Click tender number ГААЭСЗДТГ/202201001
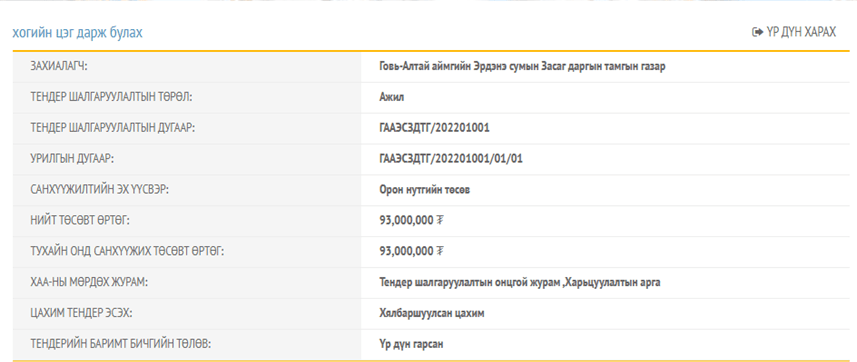Viewport: 857px width, 362px height. (435, 129)
